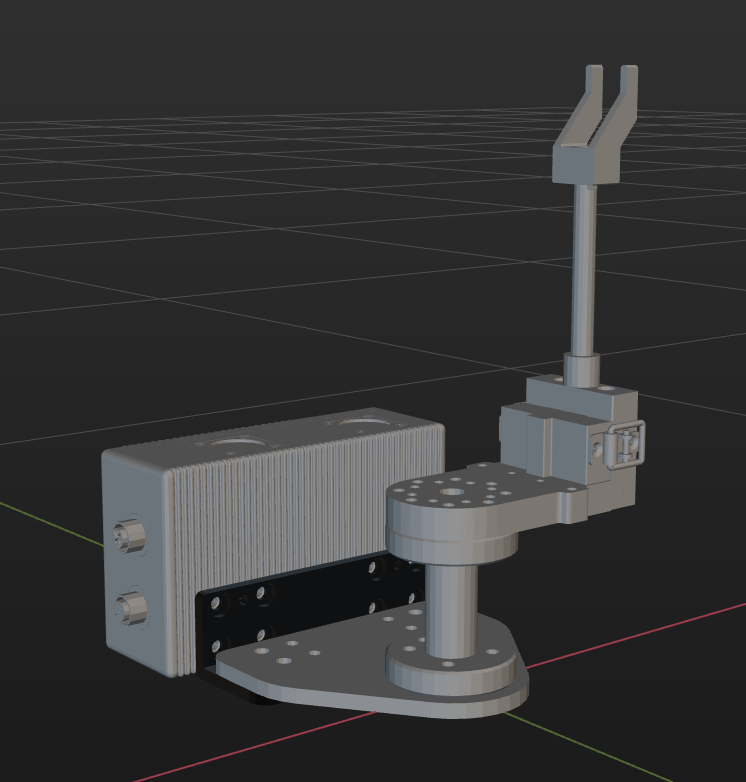Click the lower connector on the box's left face
The image size is (746, 782).
(131, 606)
